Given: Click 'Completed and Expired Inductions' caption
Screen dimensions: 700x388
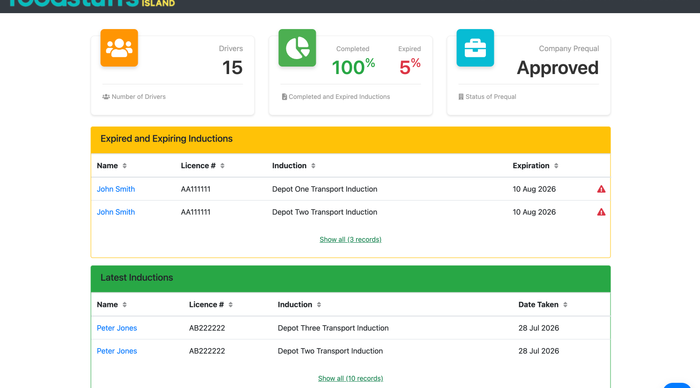Looking at the screenshot, I should point(339,97).
